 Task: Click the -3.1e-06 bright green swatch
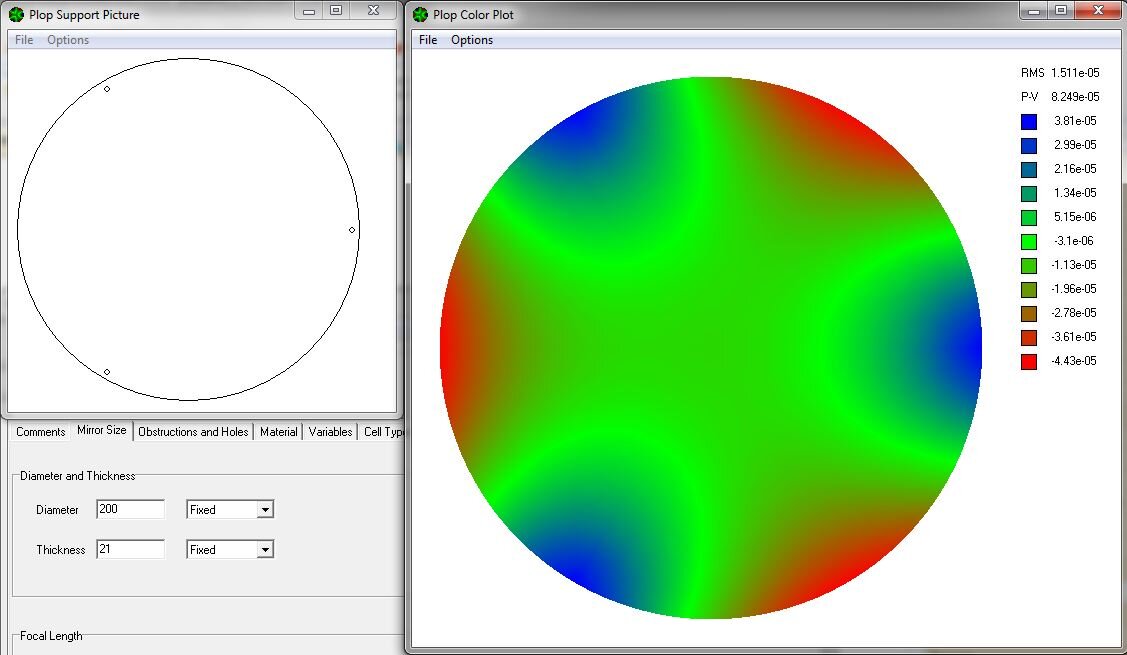point(1029,242)
